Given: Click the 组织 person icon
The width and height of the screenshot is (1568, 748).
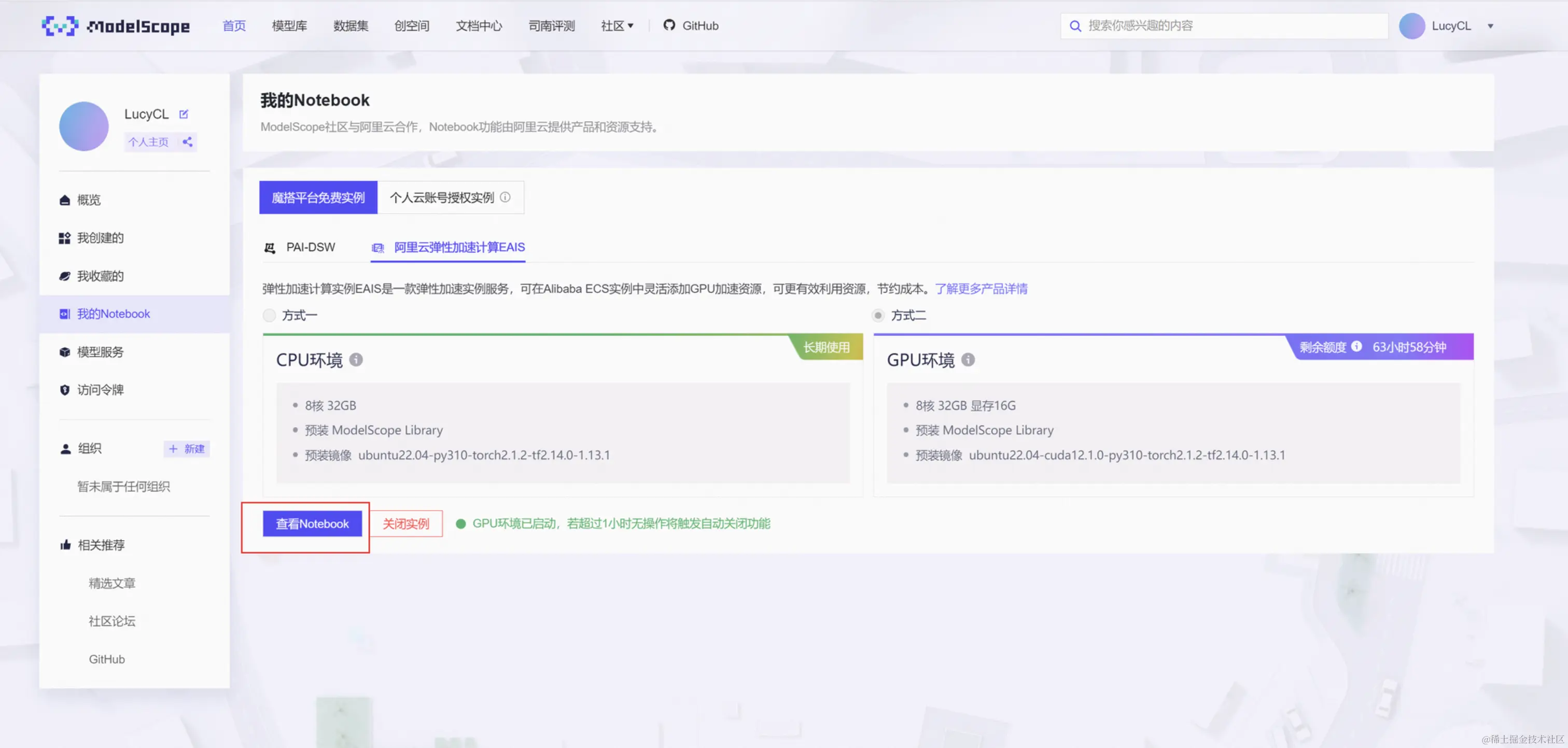Looking at the screenshot, I should (65, 449).
